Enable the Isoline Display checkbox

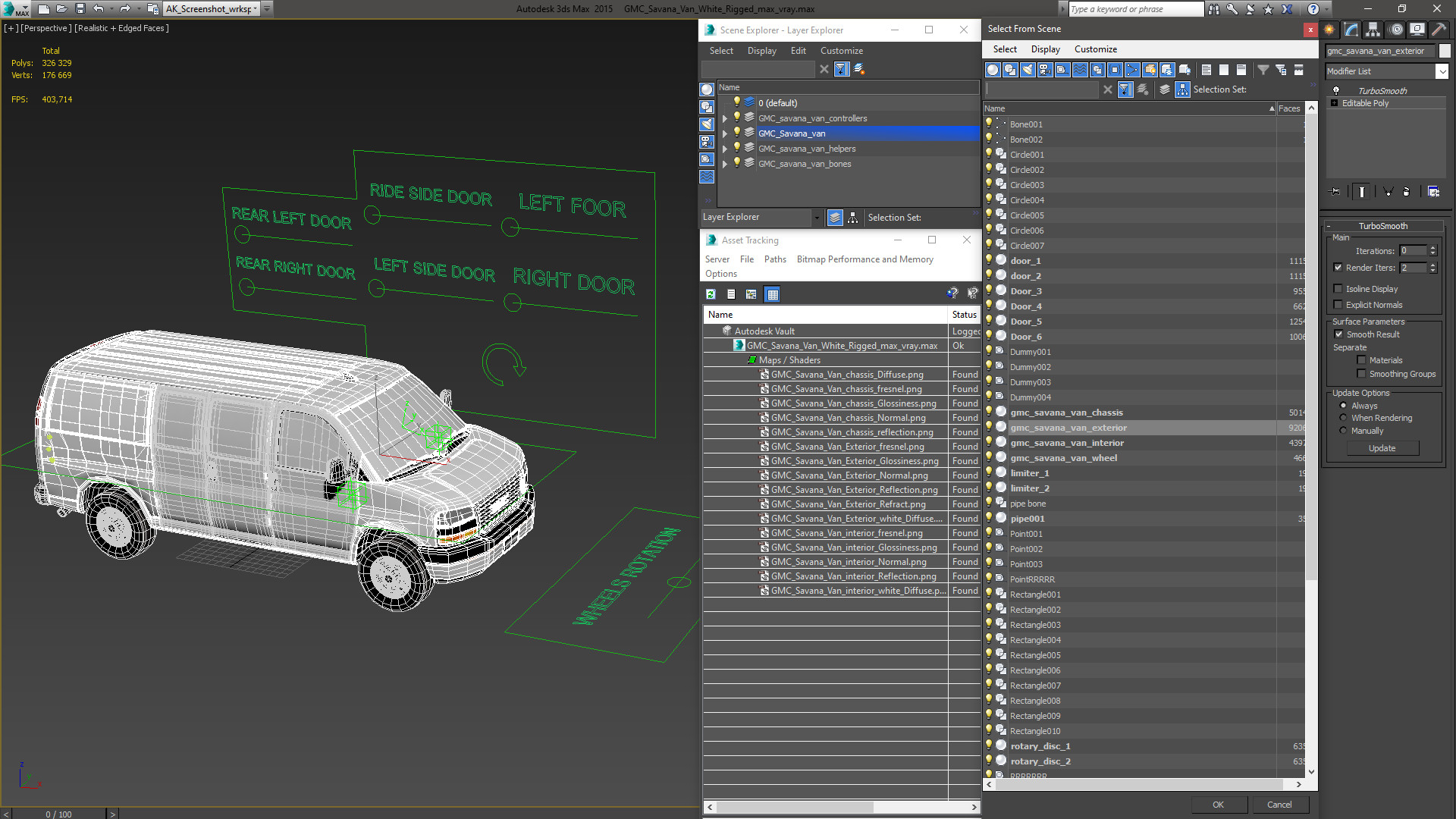(1338, 289)
